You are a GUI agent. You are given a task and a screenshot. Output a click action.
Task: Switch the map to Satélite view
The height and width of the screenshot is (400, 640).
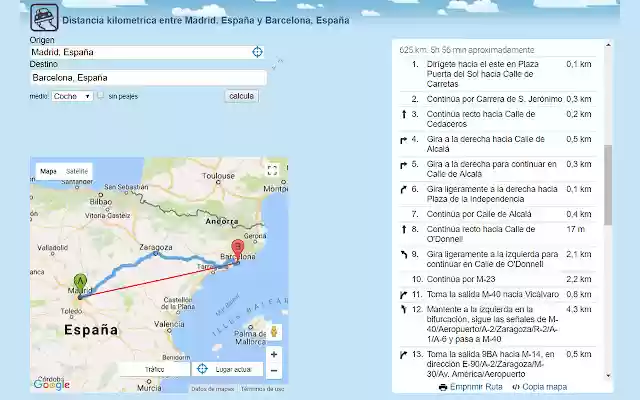[x=77, y=171]
